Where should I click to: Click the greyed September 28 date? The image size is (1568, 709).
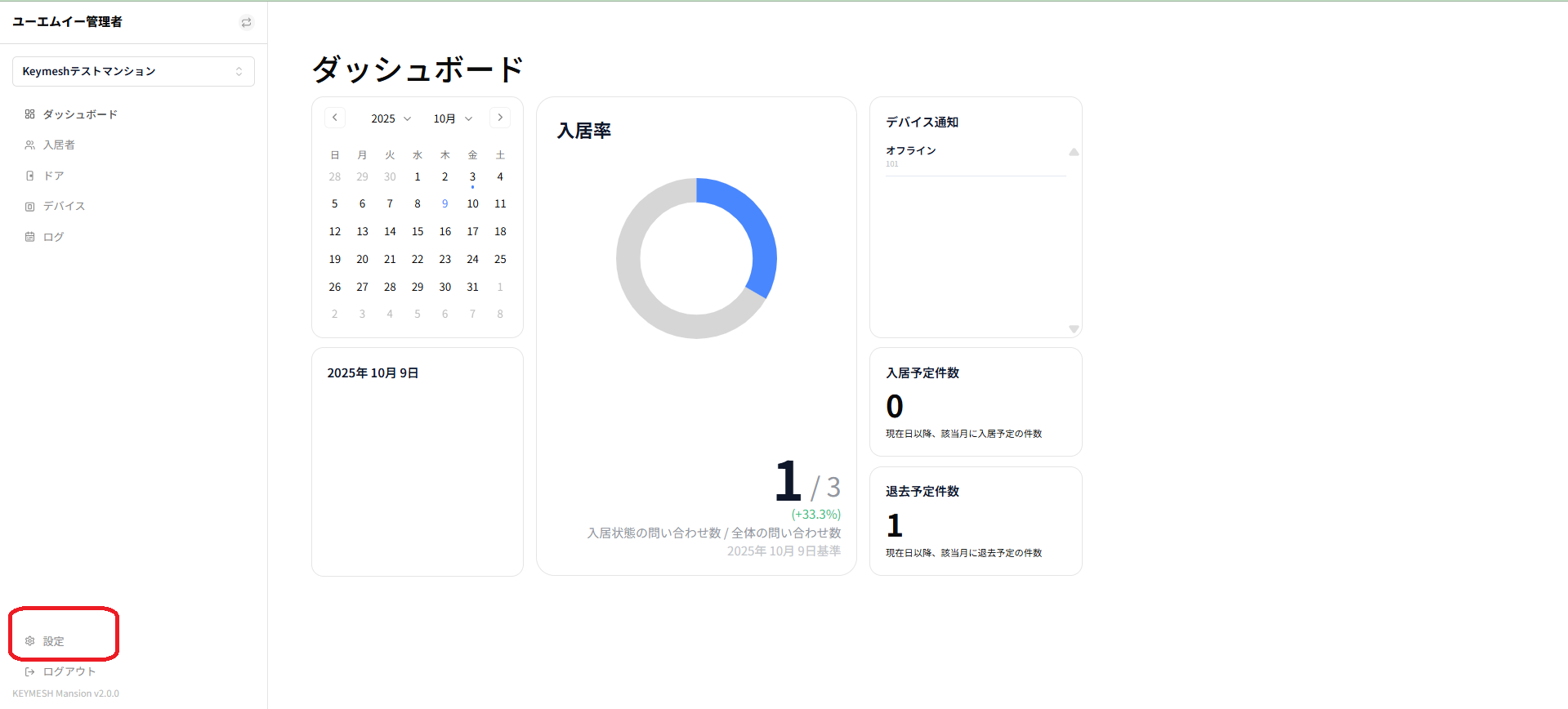pos(335,176)
